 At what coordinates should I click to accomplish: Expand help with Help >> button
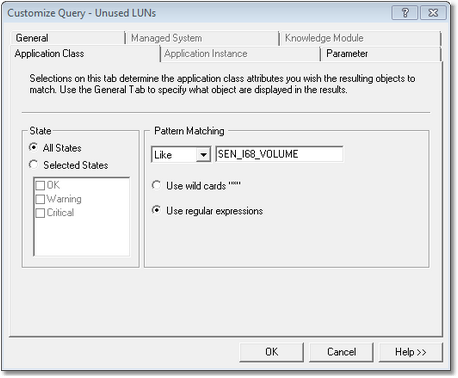coord(411,352)
